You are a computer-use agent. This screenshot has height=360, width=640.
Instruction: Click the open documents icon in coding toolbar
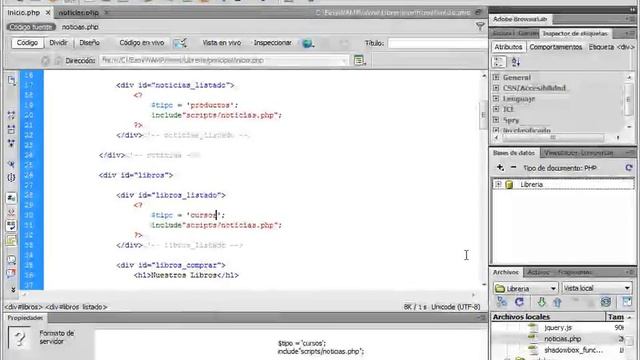pyautogui.click(x=11, y=80)
